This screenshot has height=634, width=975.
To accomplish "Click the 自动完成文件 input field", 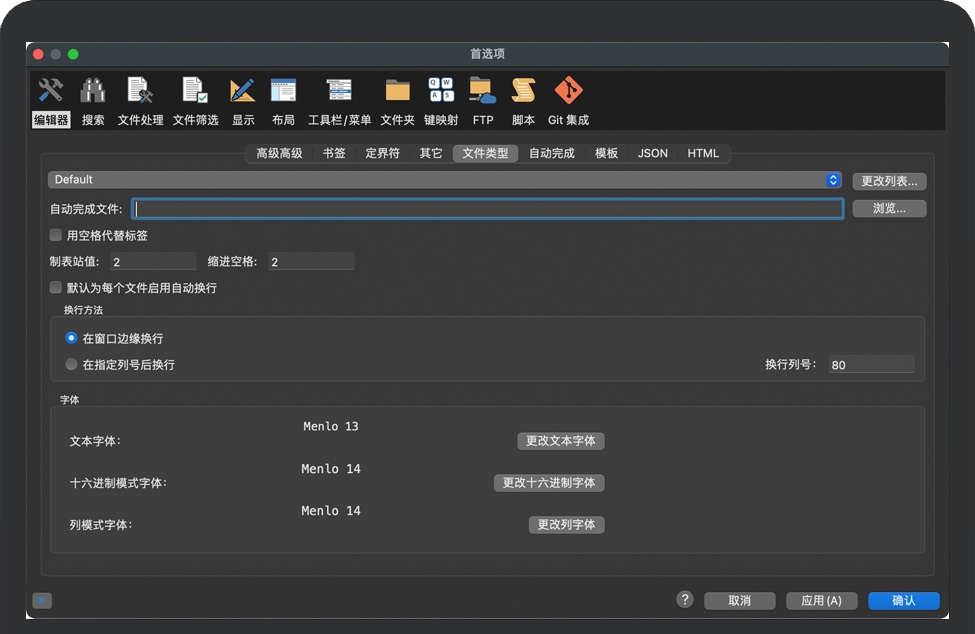I will pos(488,209).
